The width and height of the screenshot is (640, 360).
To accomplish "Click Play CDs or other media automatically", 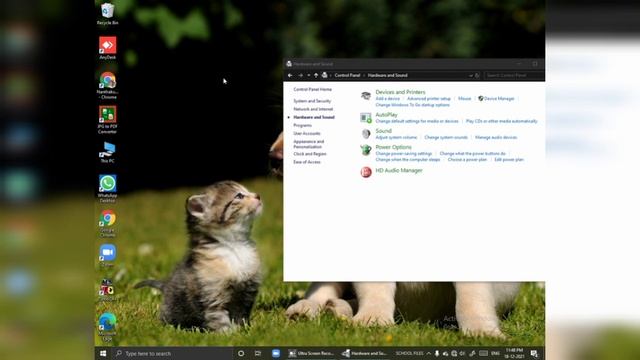I will coord(501,121).
